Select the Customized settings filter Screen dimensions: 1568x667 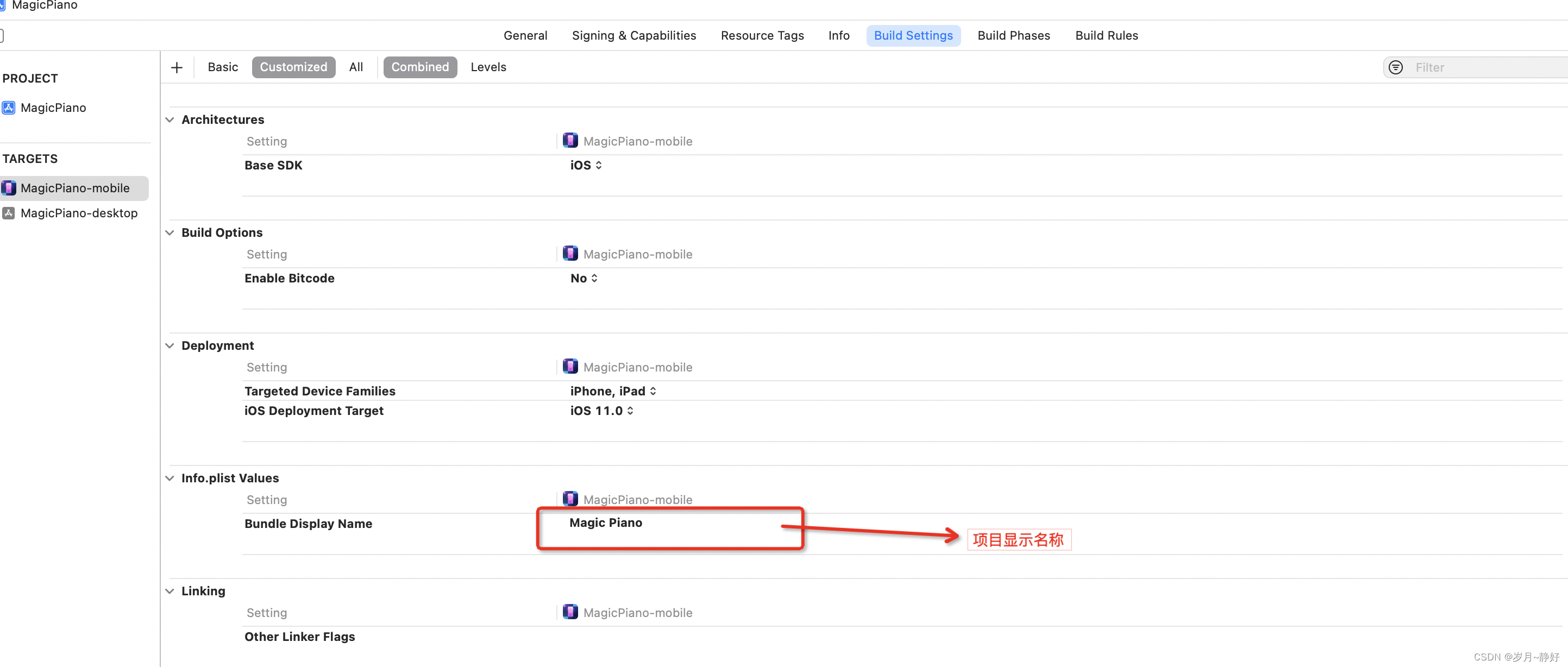[x=293, y=67]
